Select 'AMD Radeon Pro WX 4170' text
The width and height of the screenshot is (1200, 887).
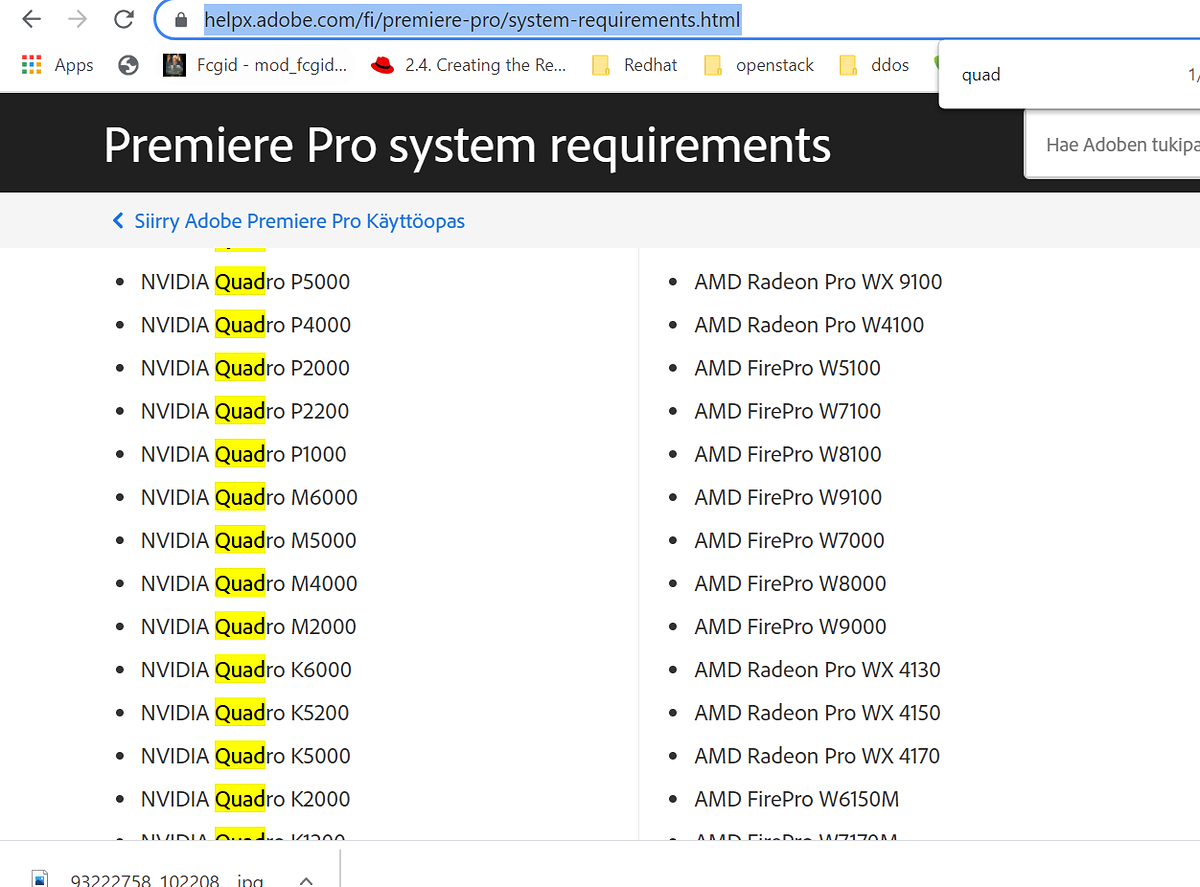click(x=817, y=755)
